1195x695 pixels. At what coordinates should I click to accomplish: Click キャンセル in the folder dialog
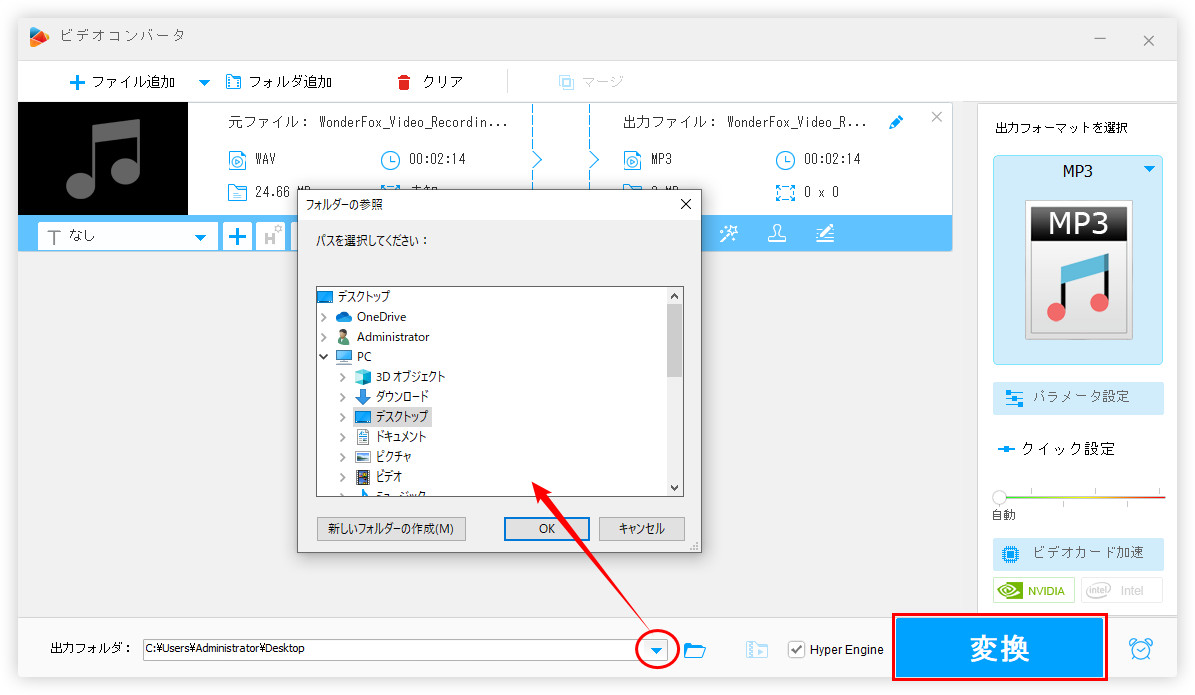point(641,529)
